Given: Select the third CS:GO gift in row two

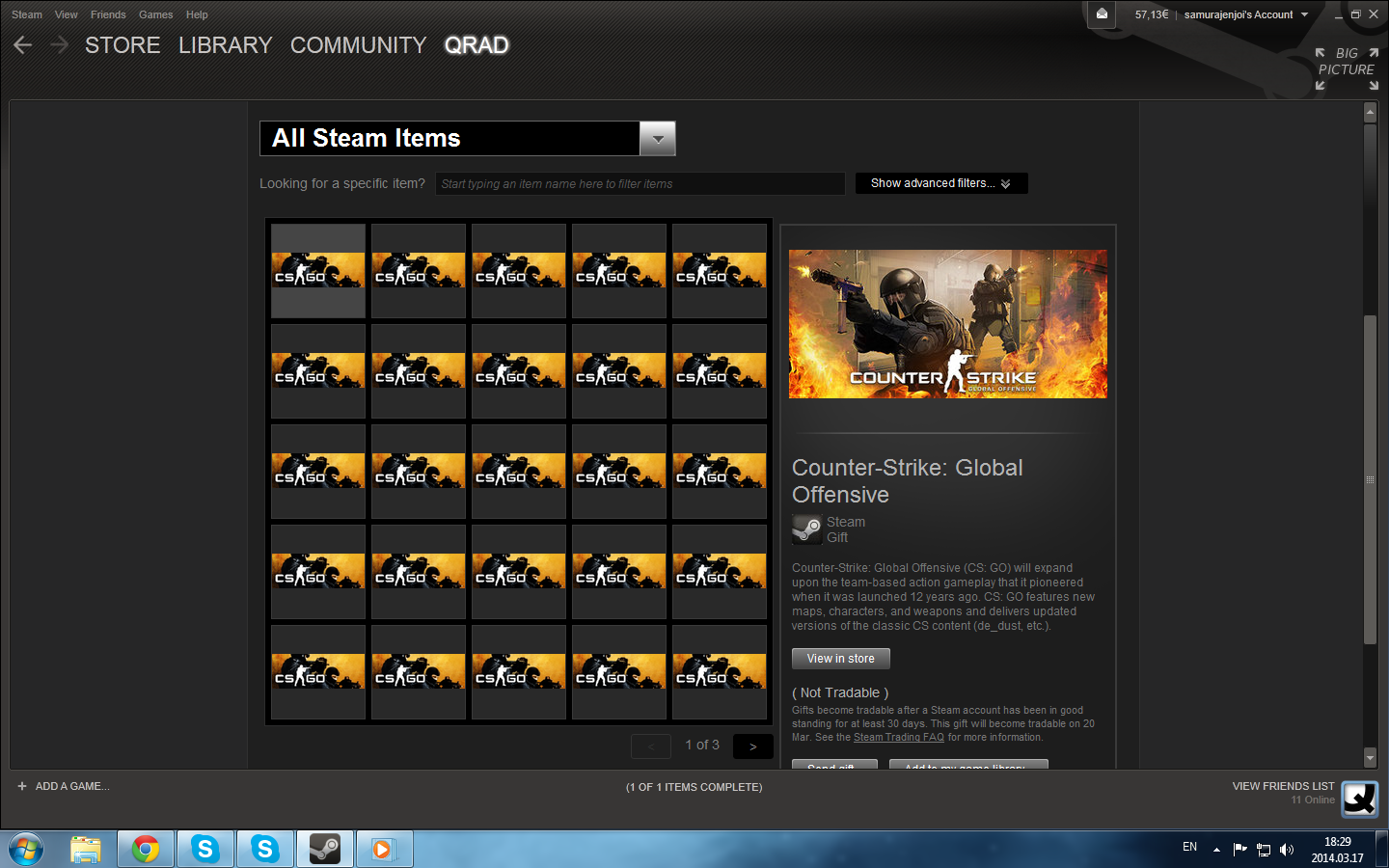Looking at the screenshot, I should click(519, 371).
